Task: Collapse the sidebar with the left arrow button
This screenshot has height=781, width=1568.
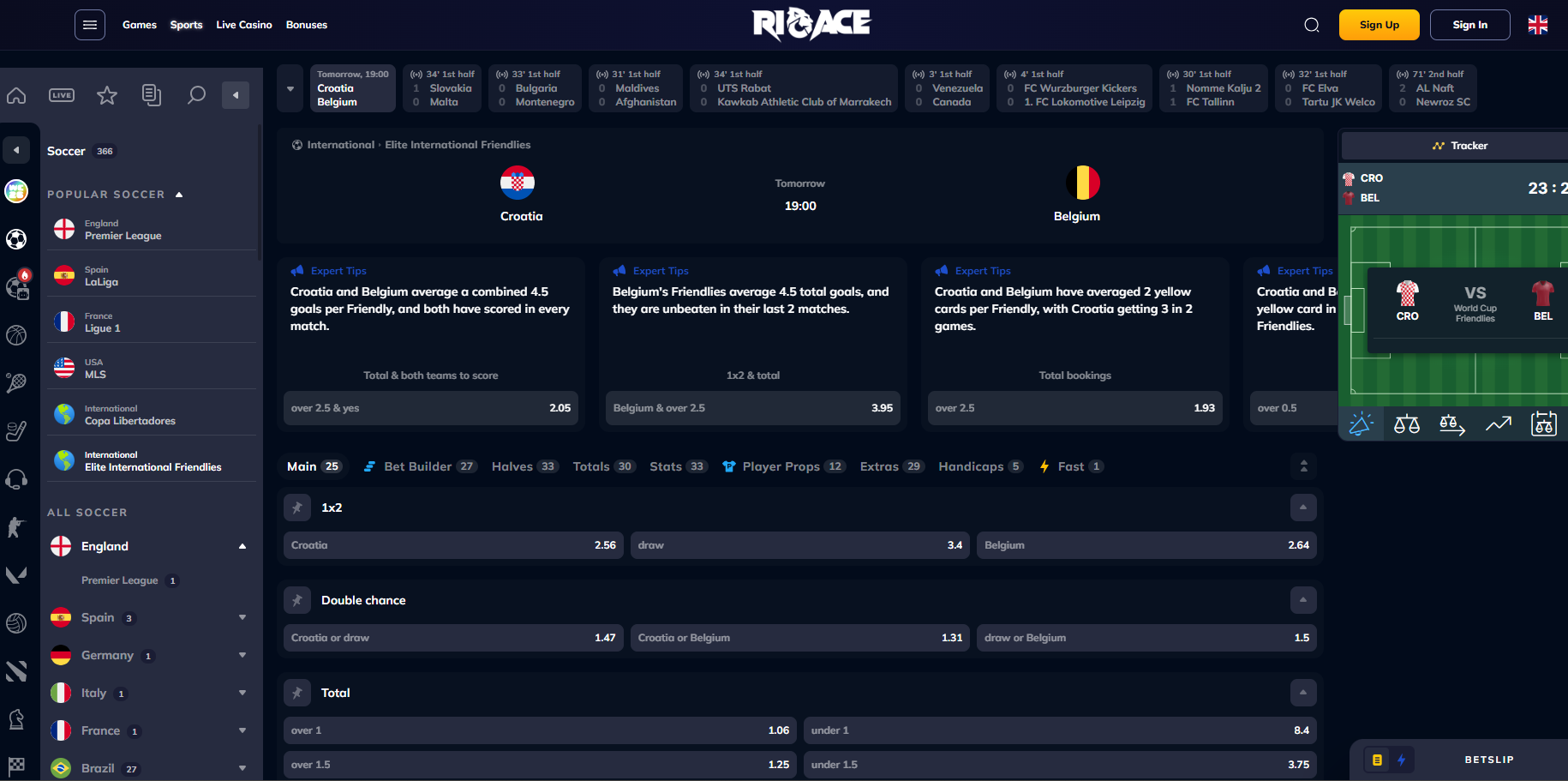Action: pyautogui.click(x=236, y=95)
